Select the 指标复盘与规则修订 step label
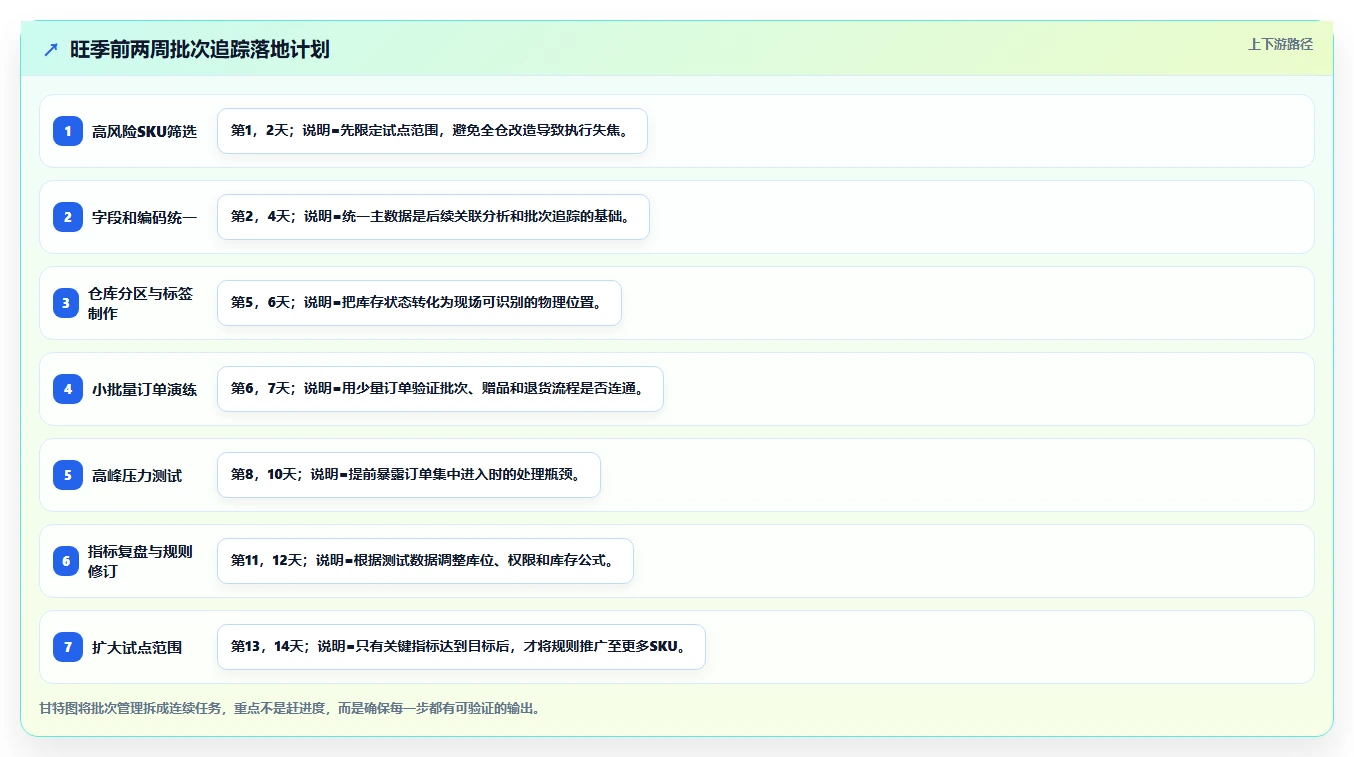 coord(141,561)
